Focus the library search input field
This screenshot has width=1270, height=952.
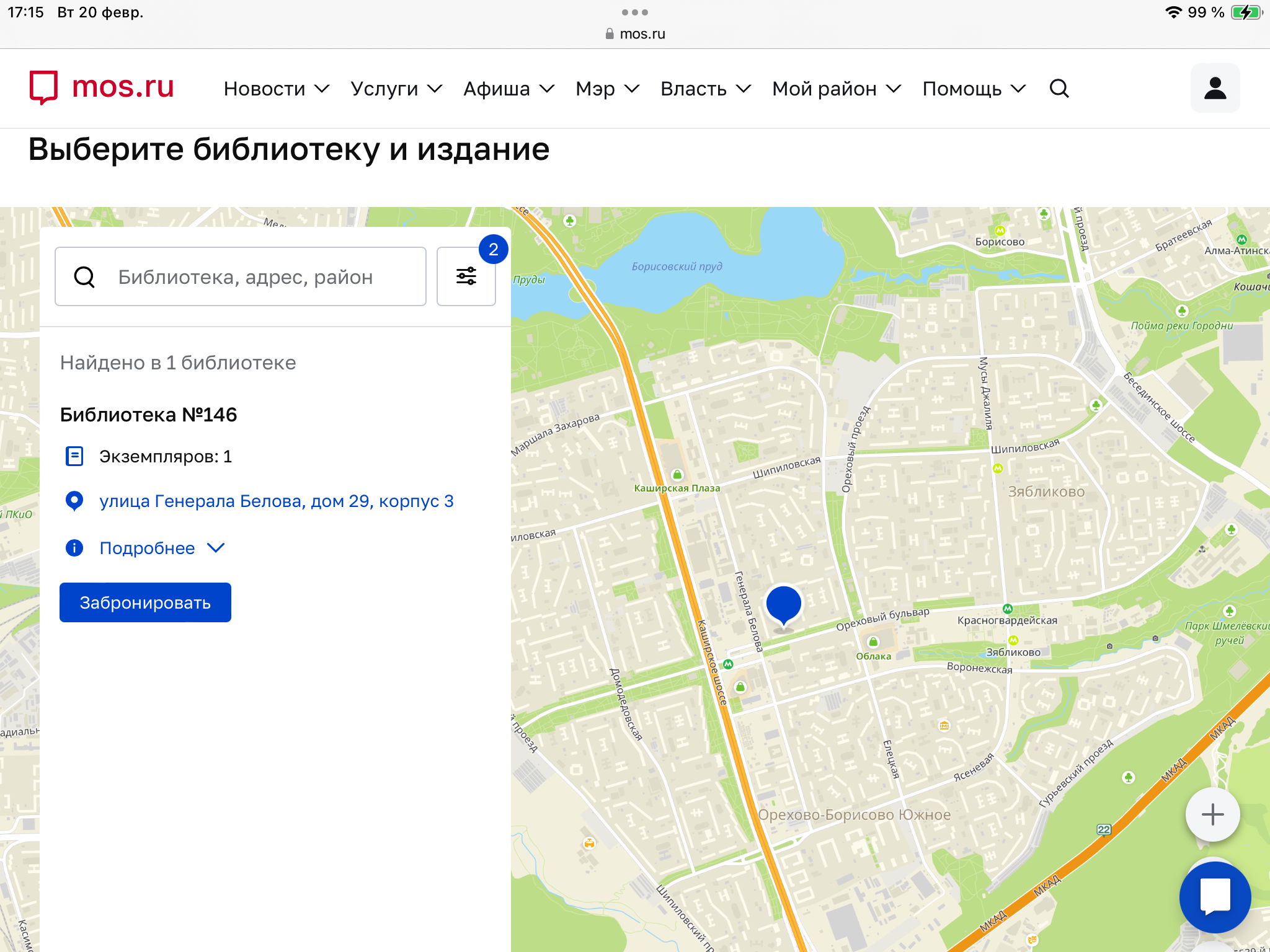click(x=241, y=276)
